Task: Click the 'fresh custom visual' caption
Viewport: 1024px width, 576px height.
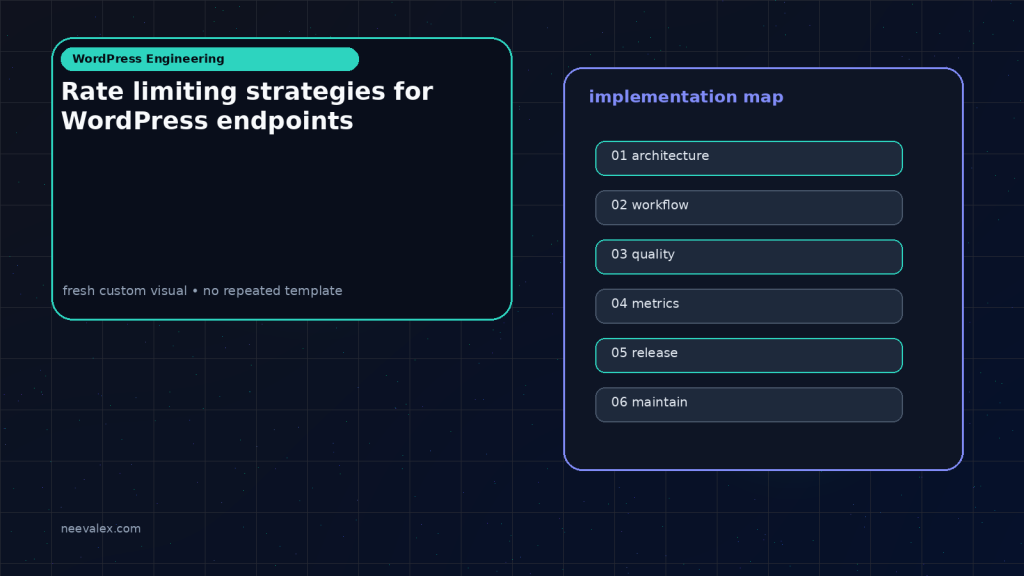Action: pyautogui.click(x=202, y=291)
